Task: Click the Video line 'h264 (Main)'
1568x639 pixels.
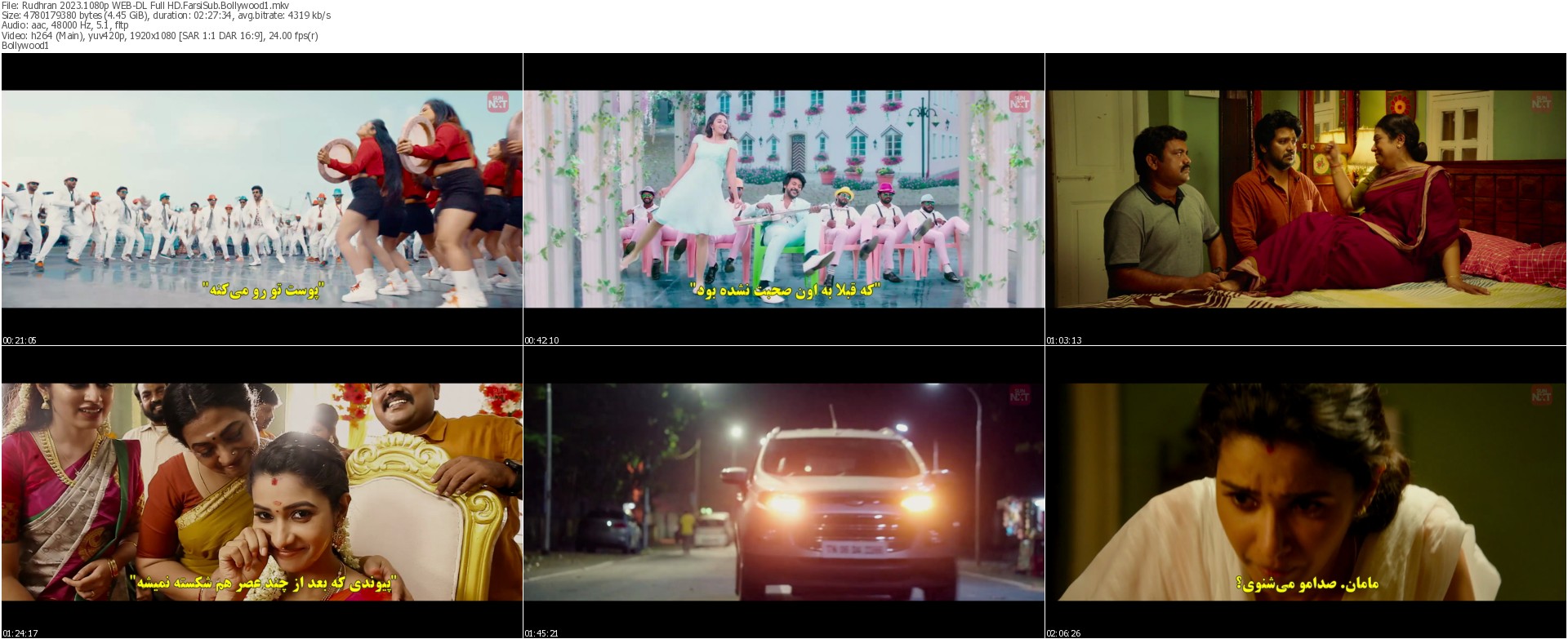Action: click(x=160, y=35)
